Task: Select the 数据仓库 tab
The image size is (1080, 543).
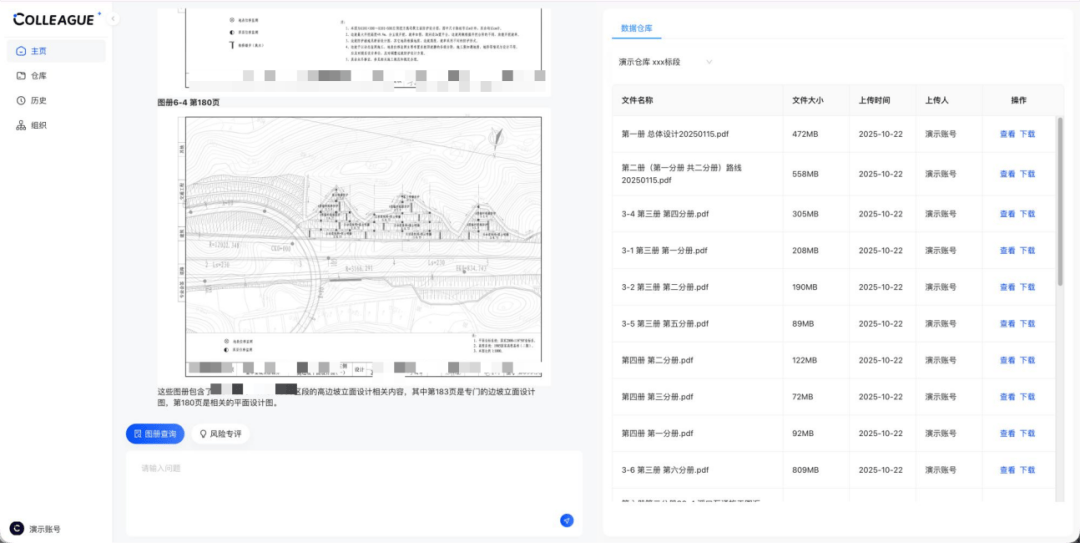Action: [636, 29]
